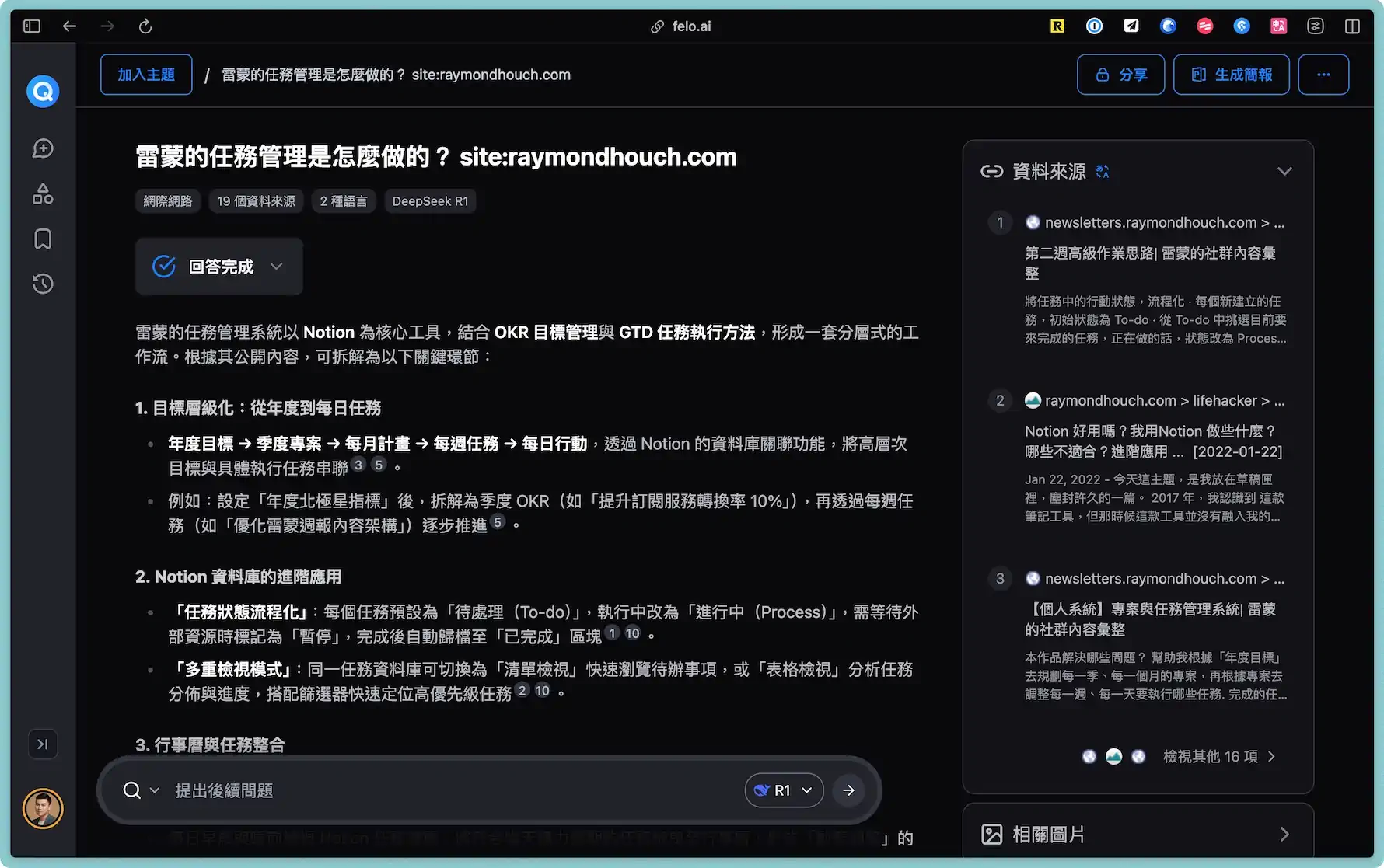Click the 網際網路 tag
Screen dimensions: 1384x868
click(x=168, y=201)
